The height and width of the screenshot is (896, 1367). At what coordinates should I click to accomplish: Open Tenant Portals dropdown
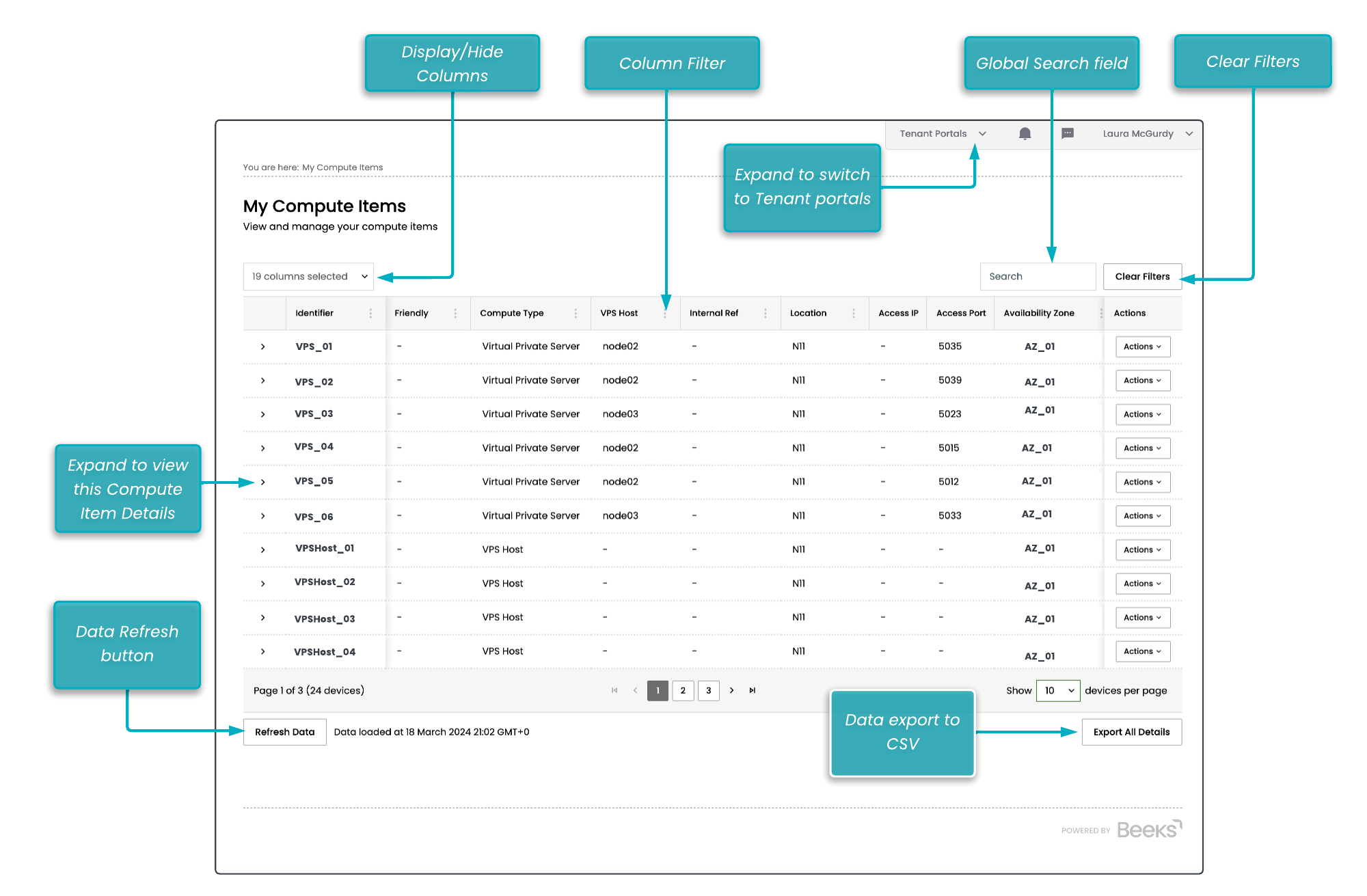coord(942,134)
